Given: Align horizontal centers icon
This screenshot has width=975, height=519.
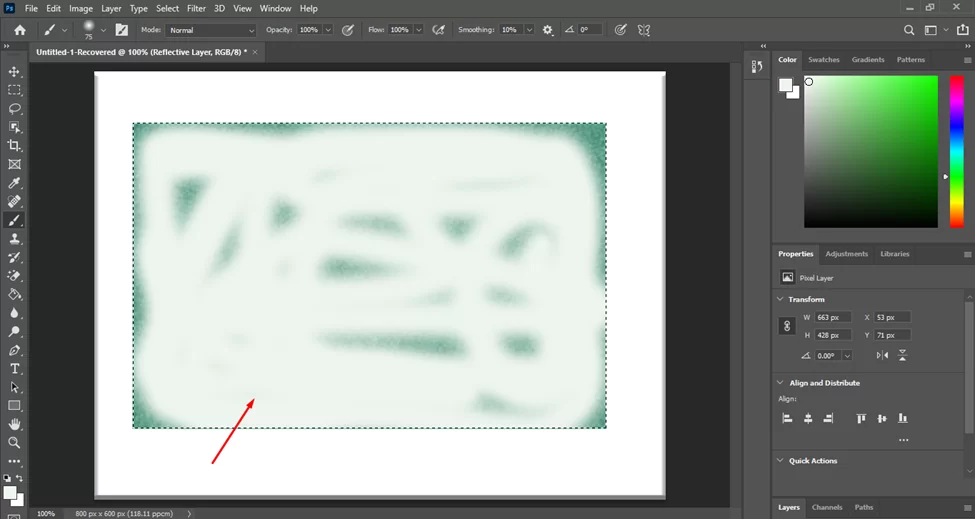Looking at the screenshot, I should click(x=808, y=418).
